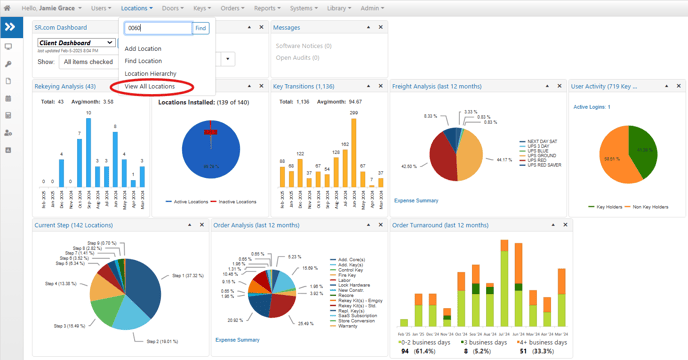The width and height of the screenshot is (688, 360).
Task: Open the Orders menu
Action: point(233,8)
